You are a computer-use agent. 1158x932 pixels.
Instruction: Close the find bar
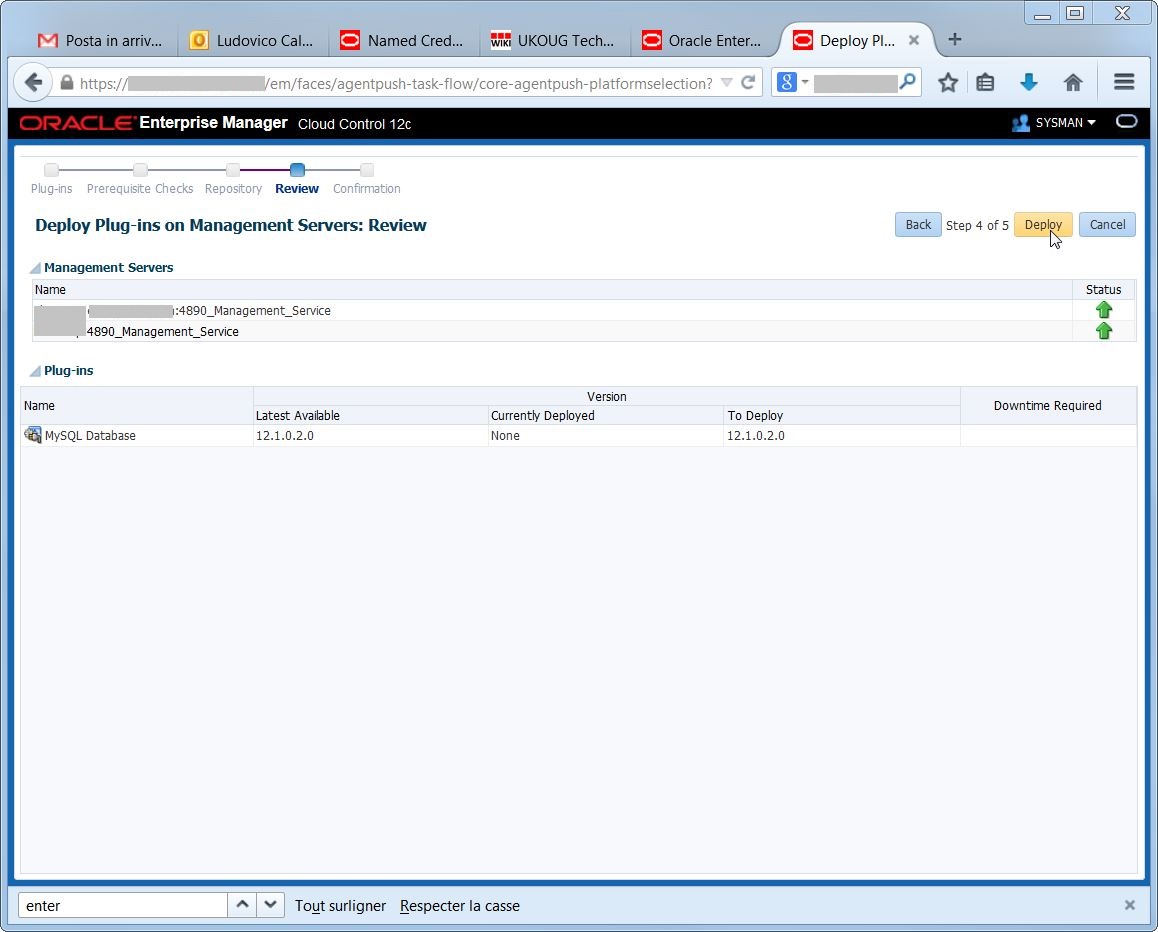(x=1129, y=905)
